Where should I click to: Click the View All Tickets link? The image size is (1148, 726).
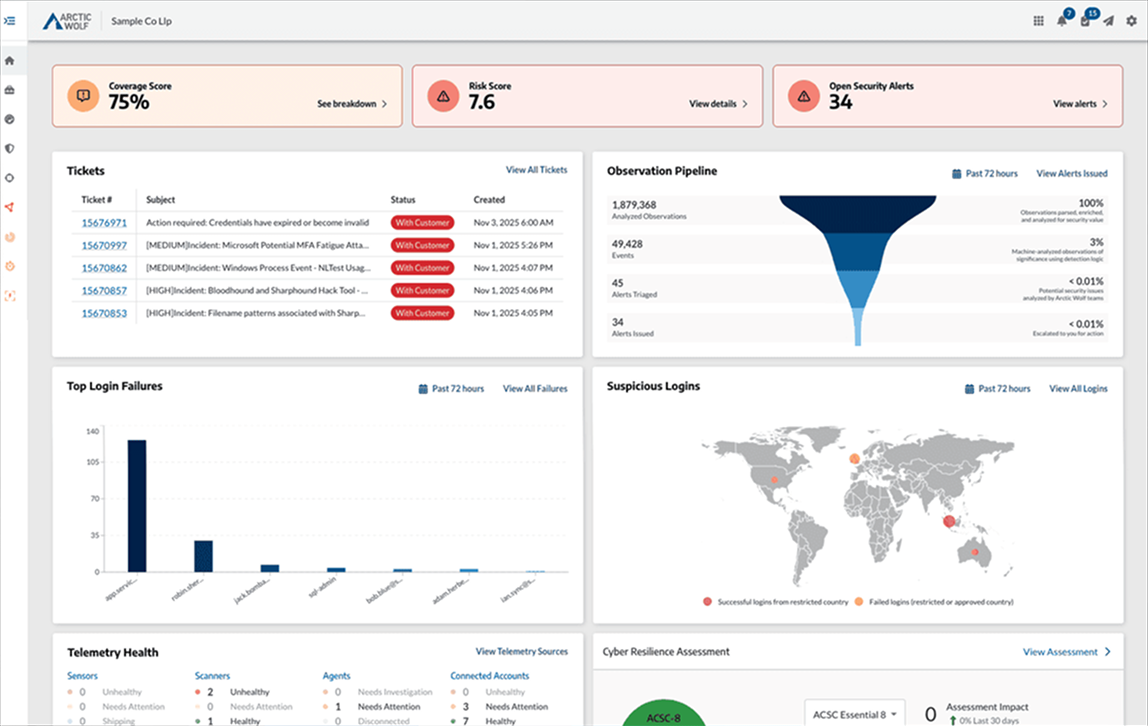coord(537,170)
